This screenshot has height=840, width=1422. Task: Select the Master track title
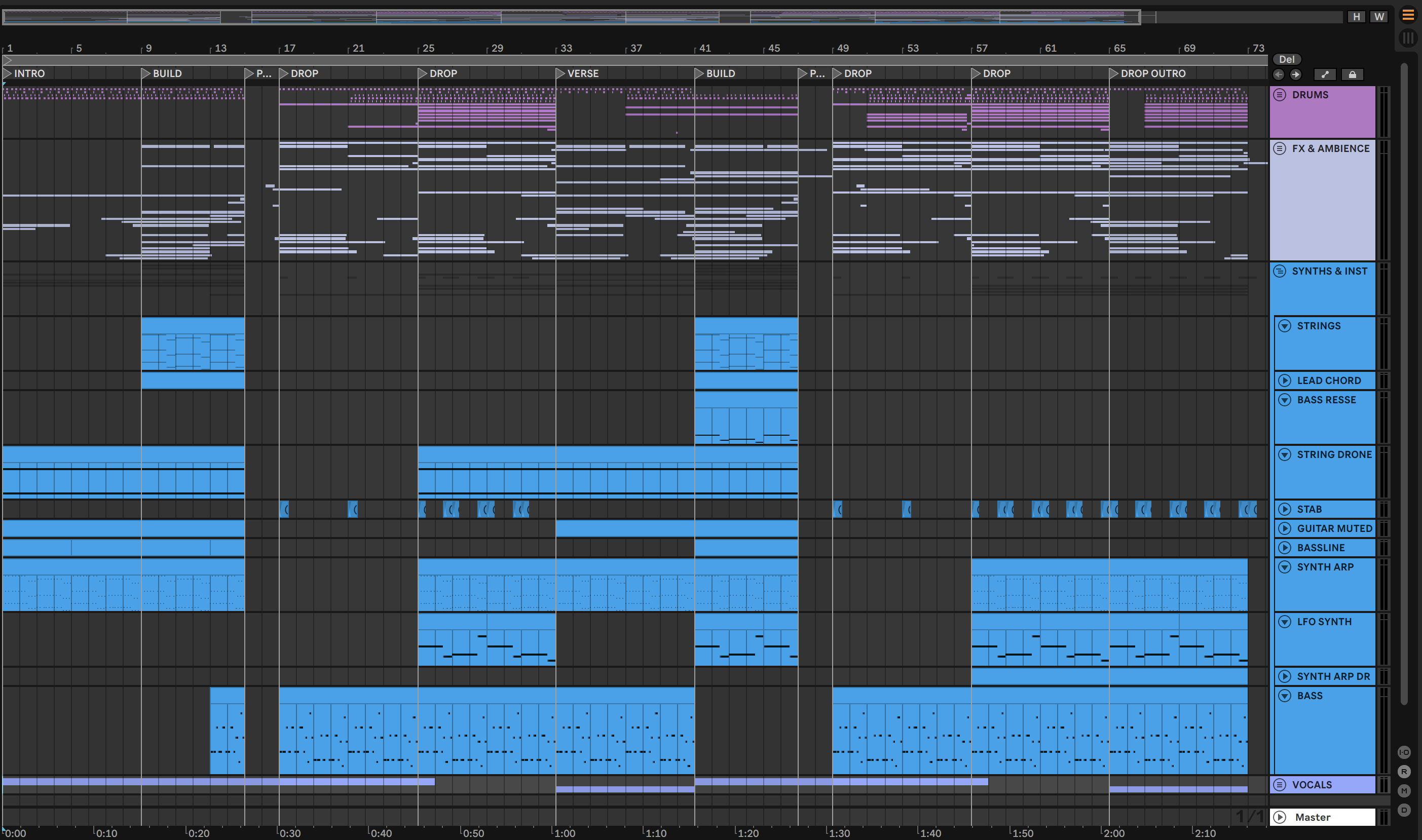click(1312, 817)
